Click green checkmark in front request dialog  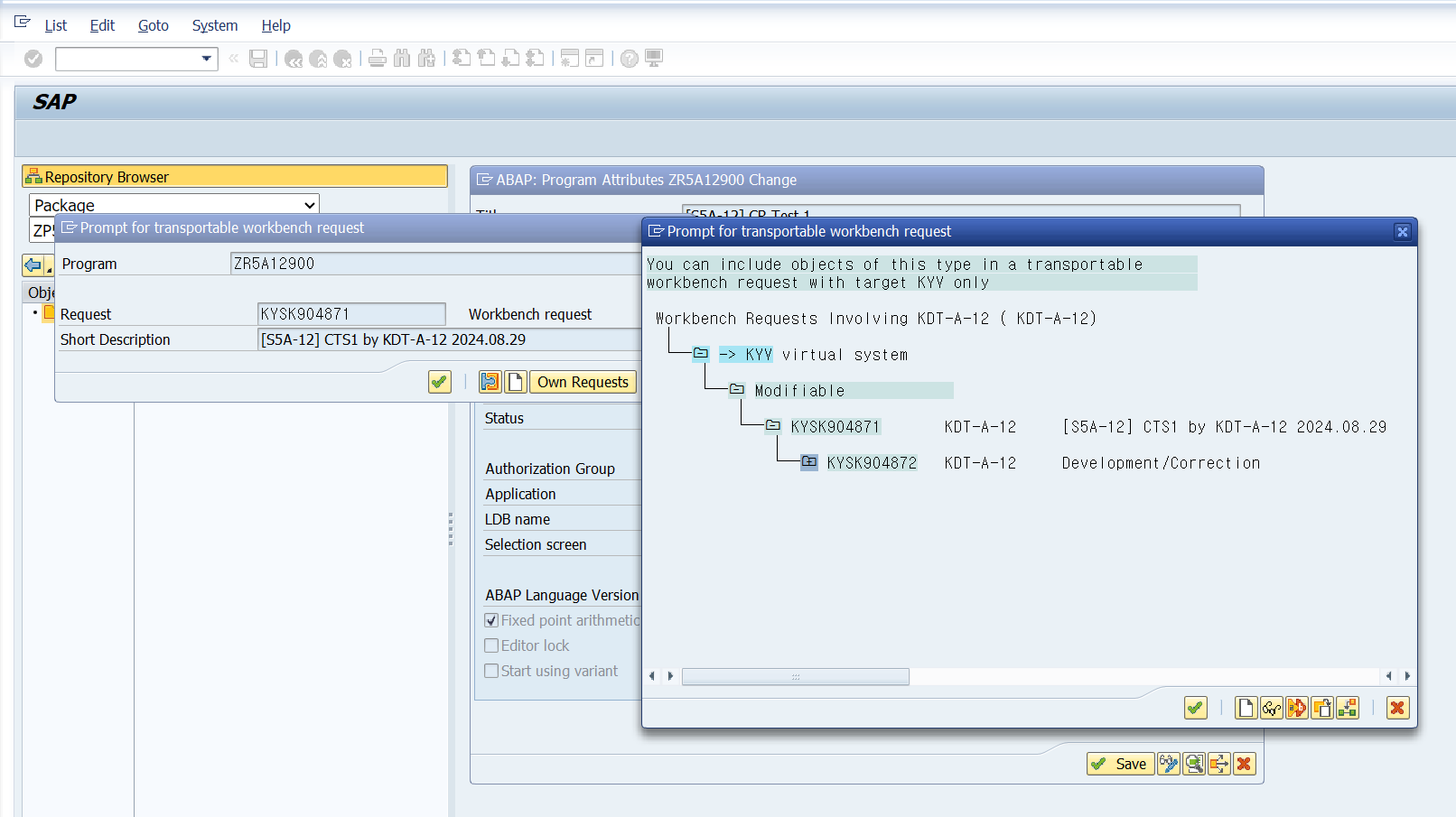pos(1196,708)
